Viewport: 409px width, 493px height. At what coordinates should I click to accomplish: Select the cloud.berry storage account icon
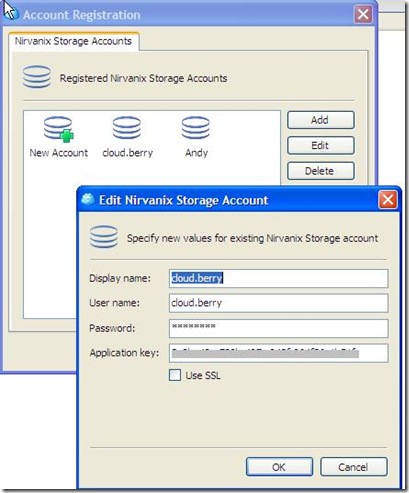point(127,128)
